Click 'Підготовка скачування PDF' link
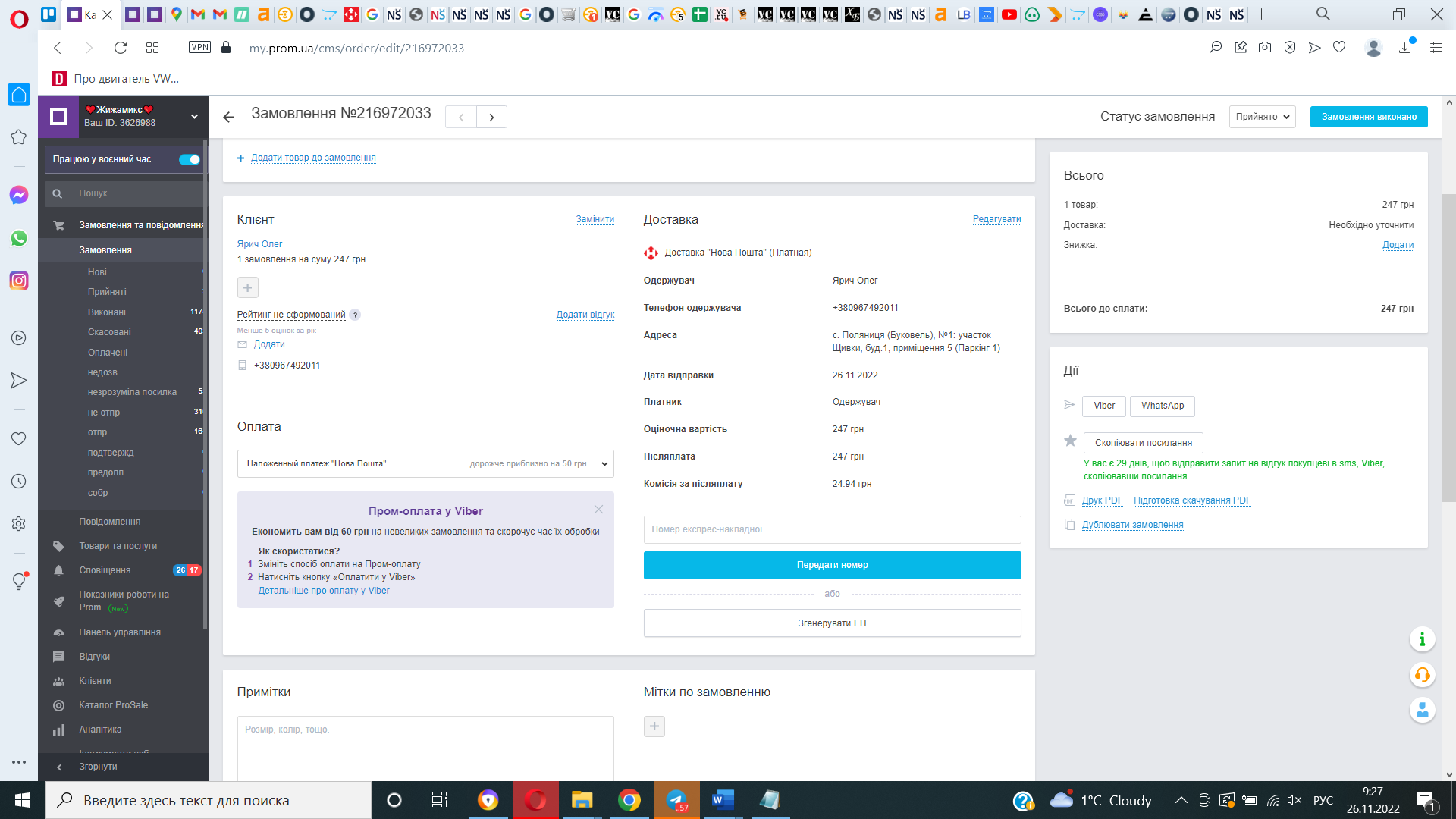1456x819 pixels. coord(1192,500)
